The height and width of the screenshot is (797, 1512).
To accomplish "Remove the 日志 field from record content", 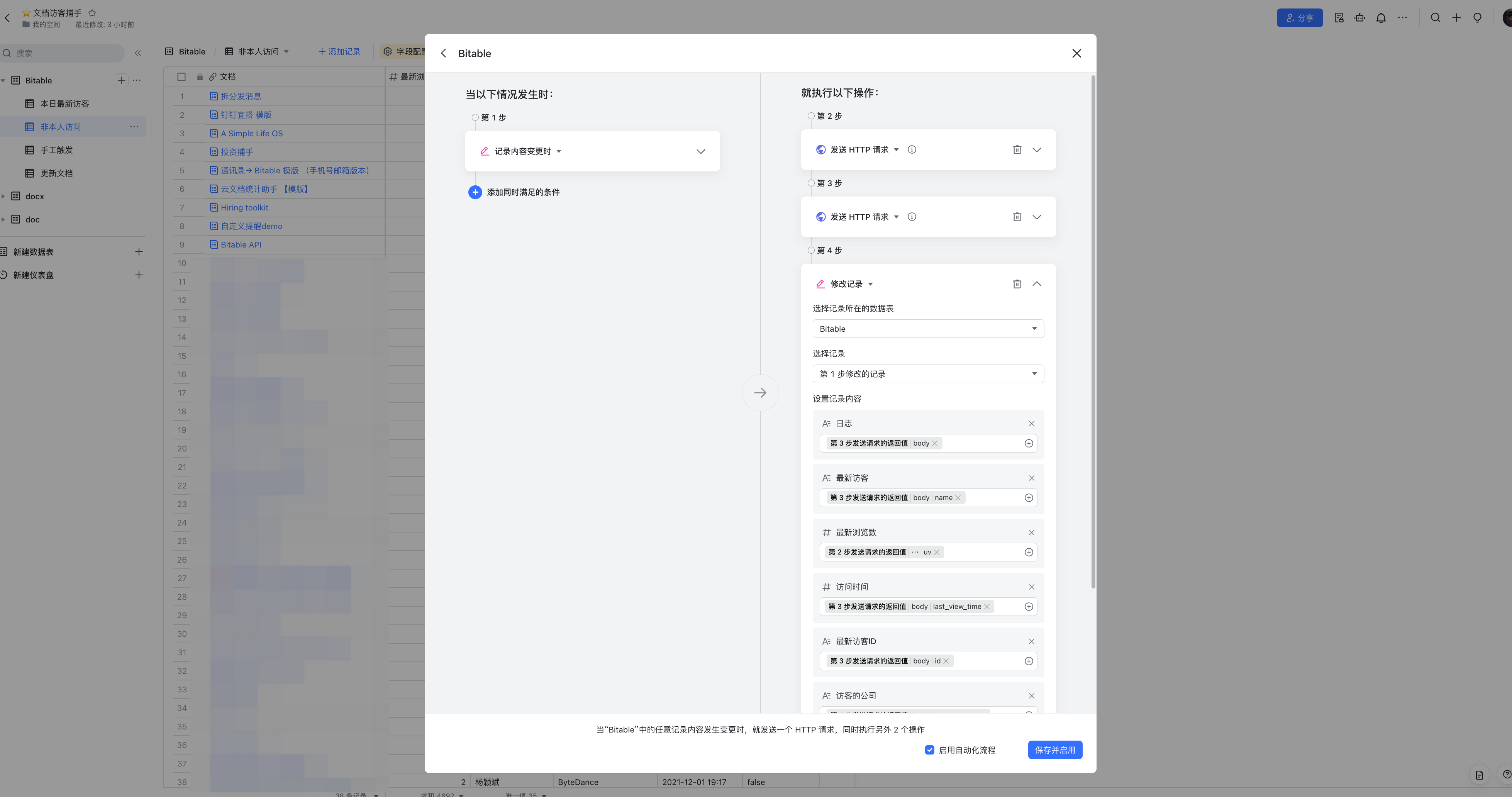I will (x=1031, y=424).
